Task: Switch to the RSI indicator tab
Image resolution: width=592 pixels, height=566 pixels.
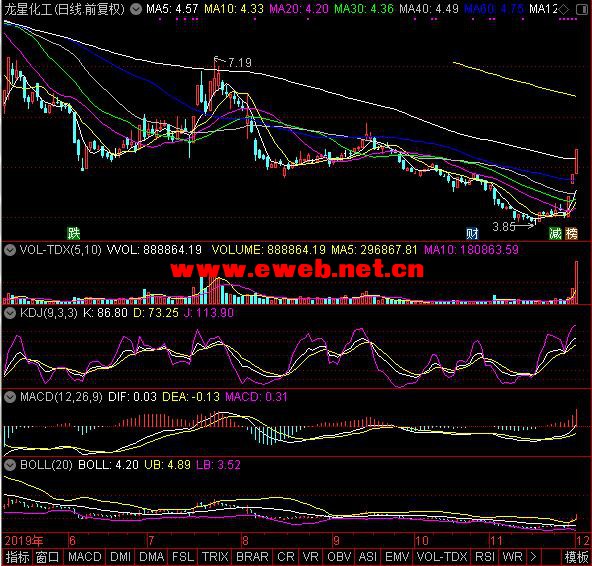Action: point(485,557)
